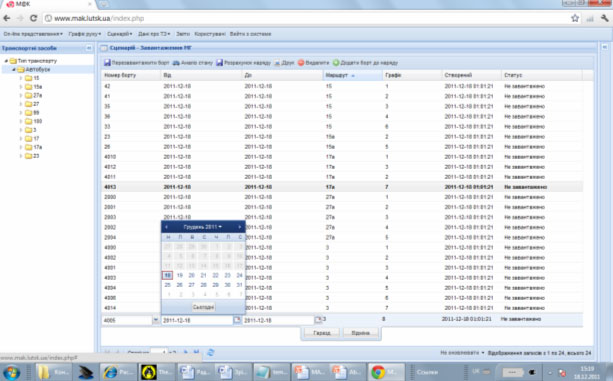This screenshot has height=381, width=613.
Task: Expand the route 27a tree folder
Action: 21,95
